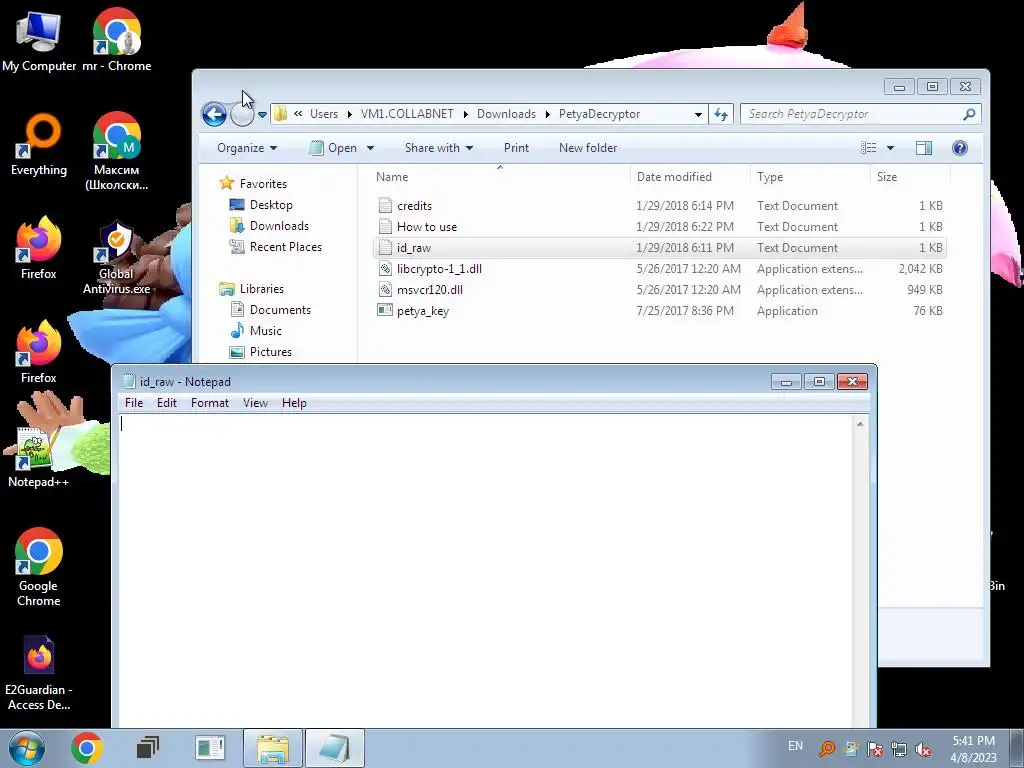Create a New folder
The image size is (1024, 768).
pos(588,148)
